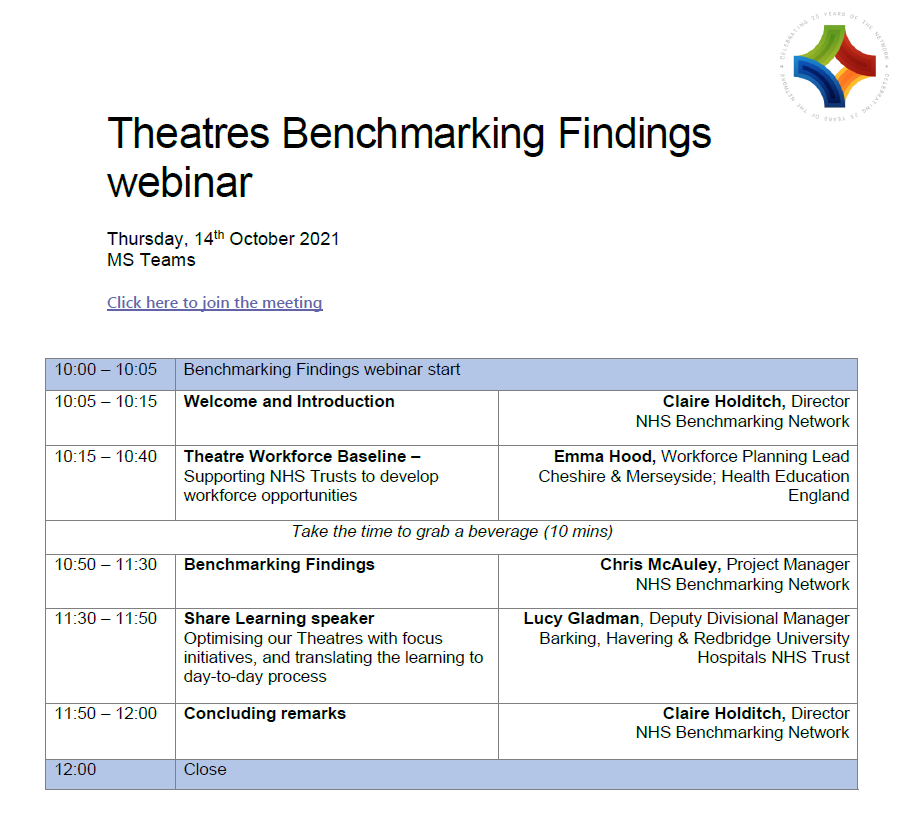Select the 'Welcome and Introduction' heading
The width and height of the screenshot is (904, 837).
289,401
